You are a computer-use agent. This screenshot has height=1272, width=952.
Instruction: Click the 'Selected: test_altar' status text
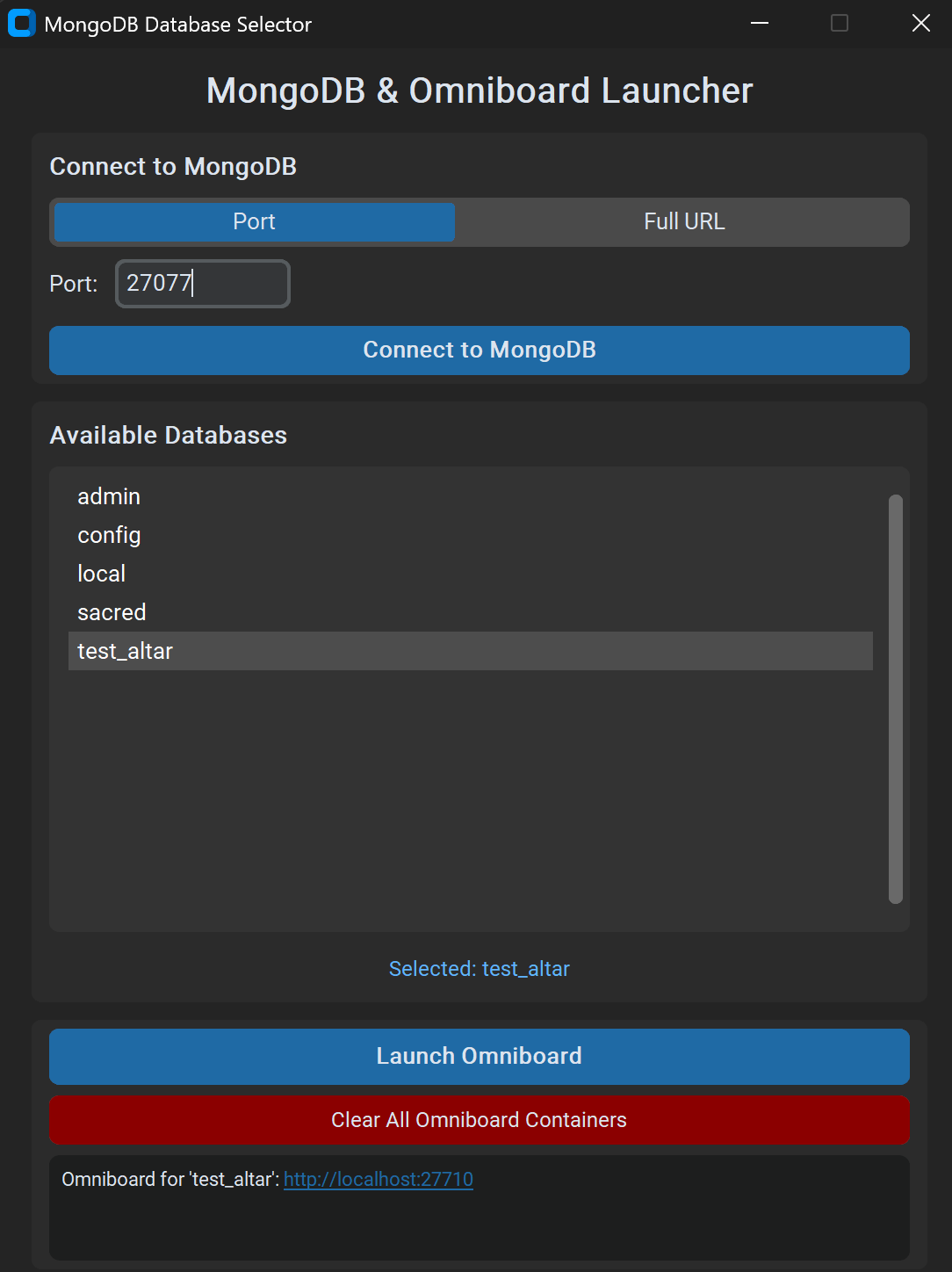coord(480,969)
